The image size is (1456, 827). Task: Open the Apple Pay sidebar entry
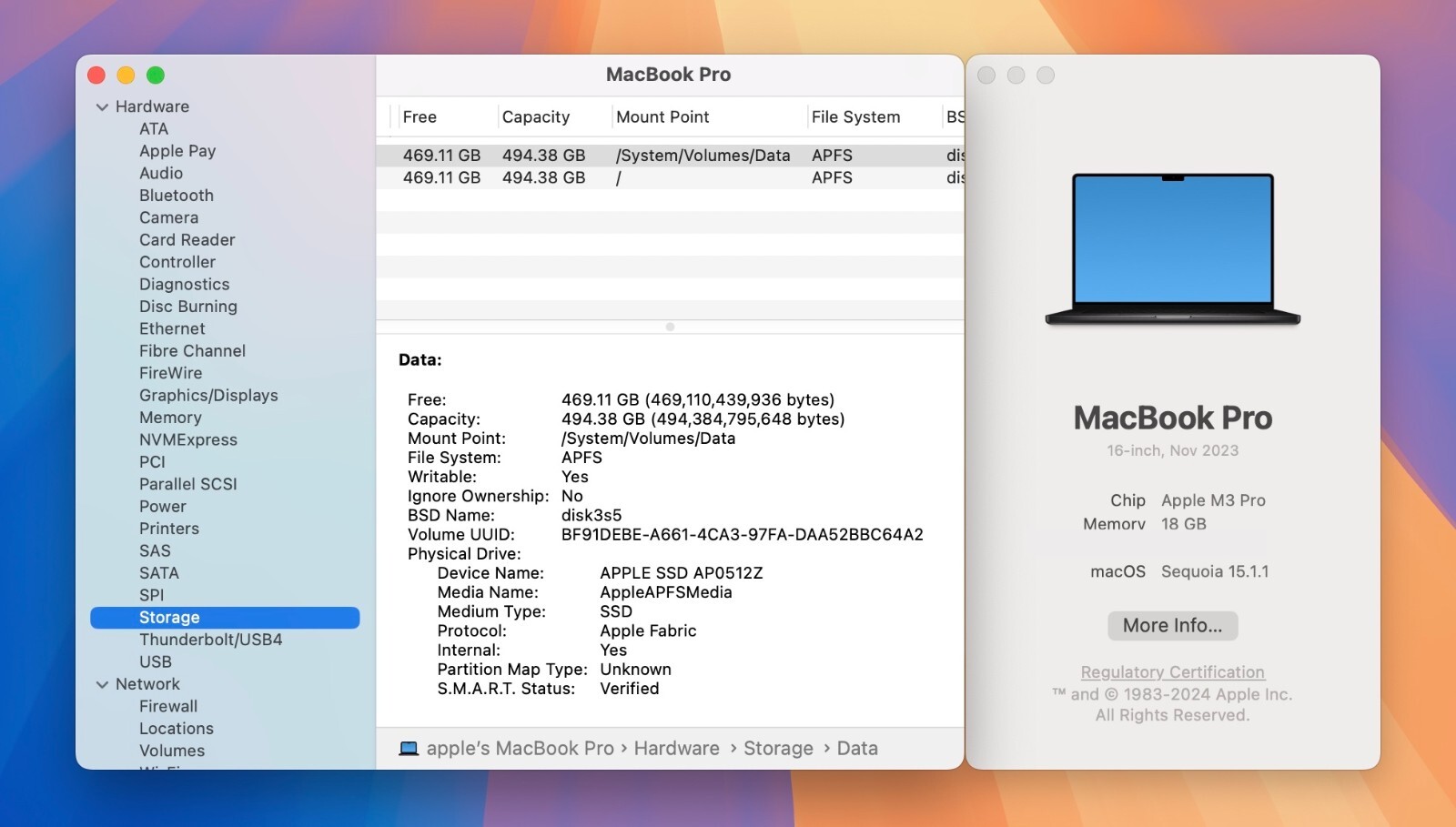click(x=177, y=151)
